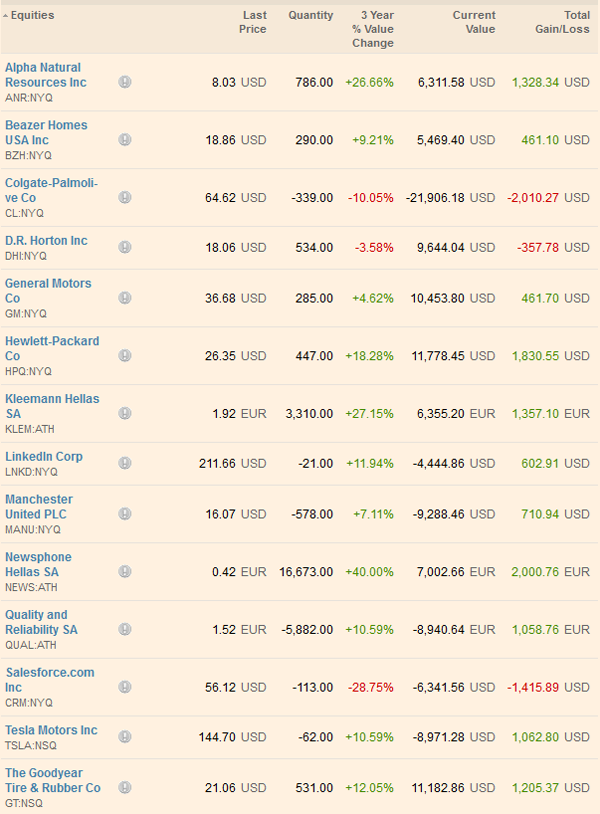Image resolution: width=600 pixels, height=814 pixels.
Task: Open the Quality and Reliability SA link
Action: tap(42, 622)
